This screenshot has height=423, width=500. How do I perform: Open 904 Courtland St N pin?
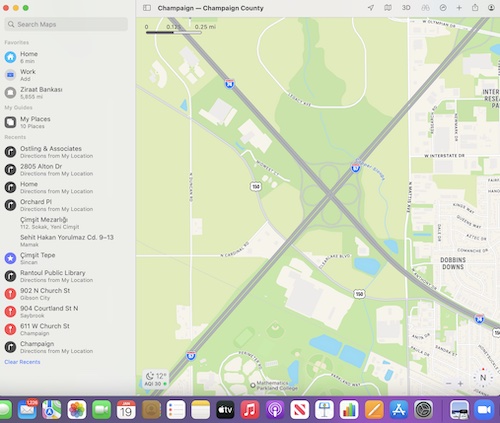(67, 311)
